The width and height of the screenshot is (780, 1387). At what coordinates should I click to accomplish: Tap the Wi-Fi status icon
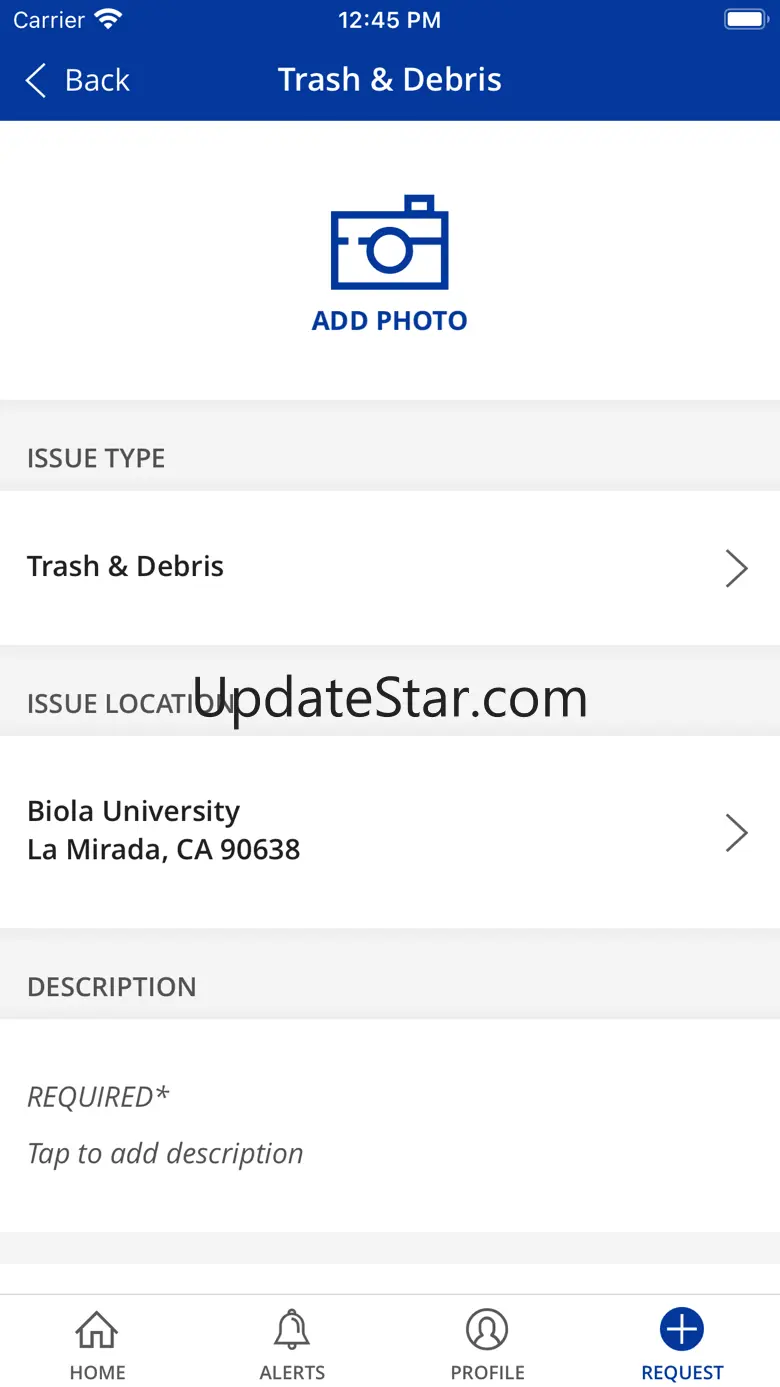pos(107,19)
